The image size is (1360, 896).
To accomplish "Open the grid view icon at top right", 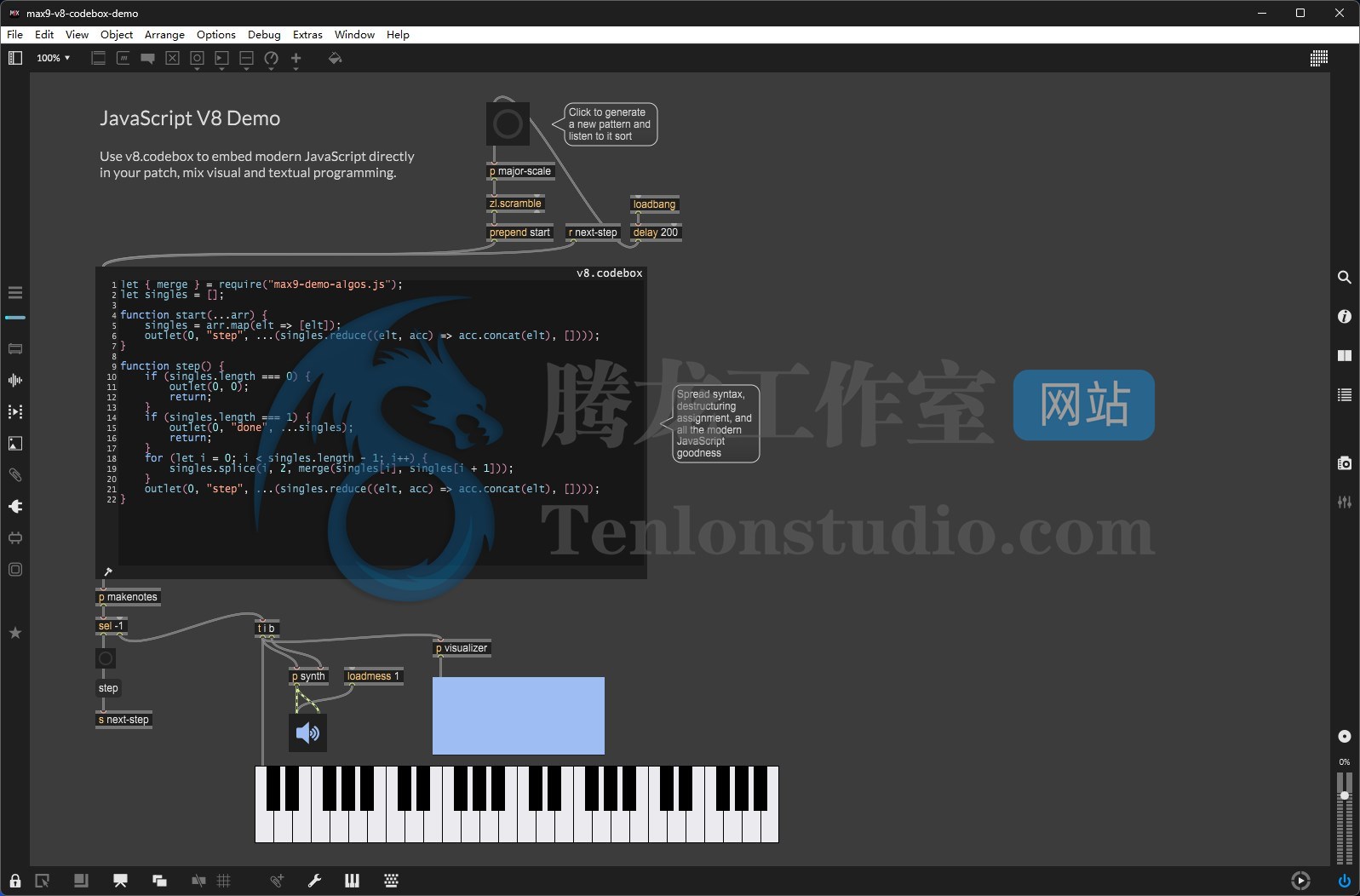I will [x=1319, y=58].
